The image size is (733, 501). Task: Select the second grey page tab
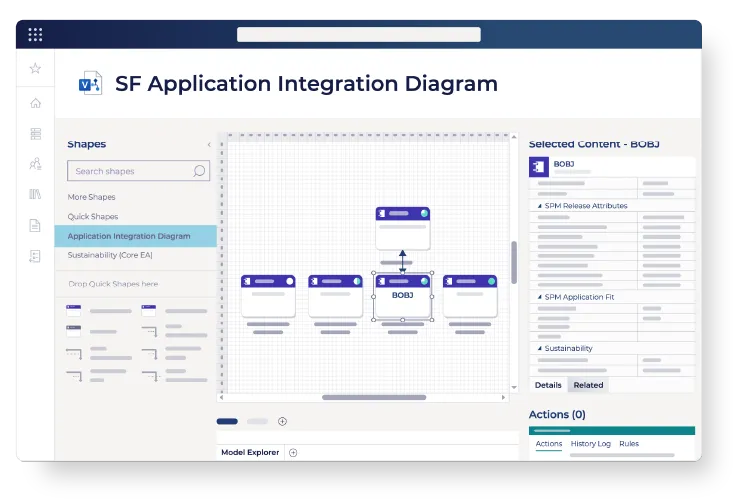257,422
